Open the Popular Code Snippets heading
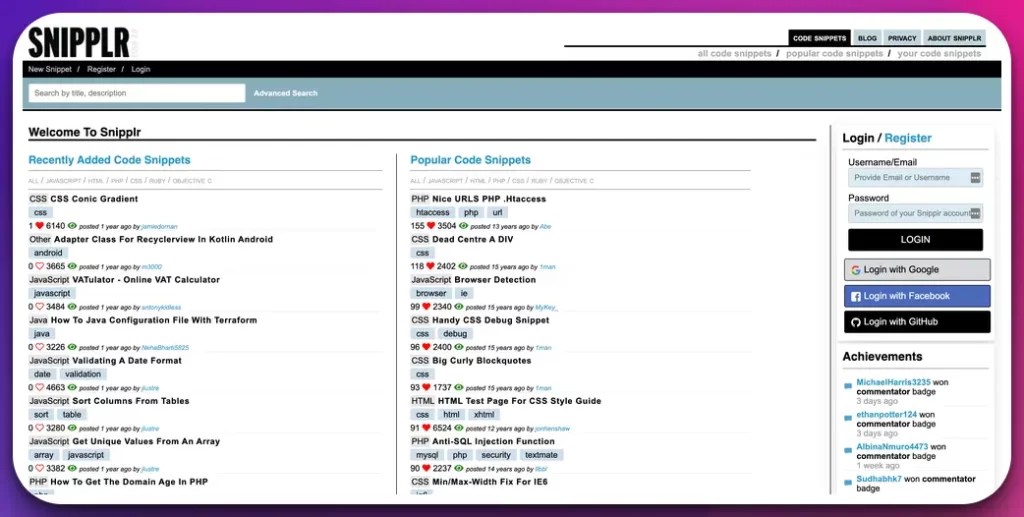 (x=470, y=160)
